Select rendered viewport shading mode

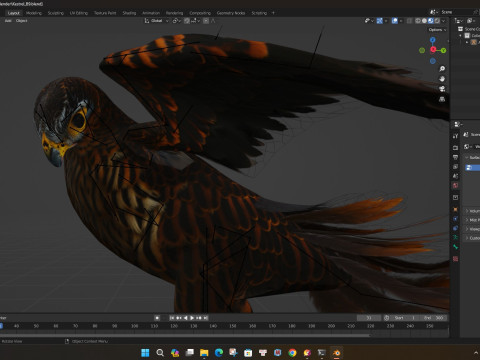click(437, 21)
